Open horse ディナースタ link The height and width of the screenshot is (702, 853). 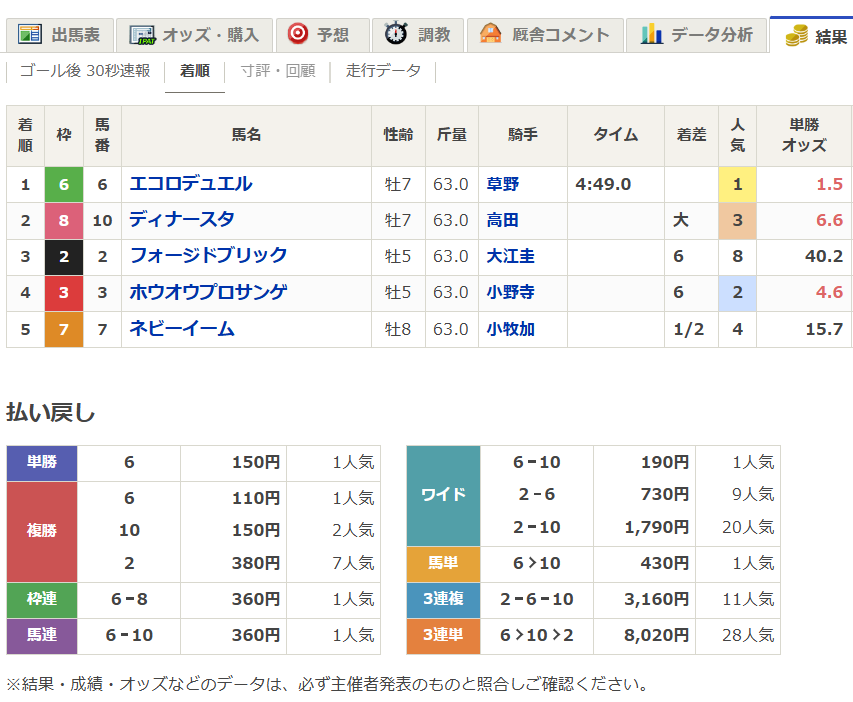click(182, 220)
